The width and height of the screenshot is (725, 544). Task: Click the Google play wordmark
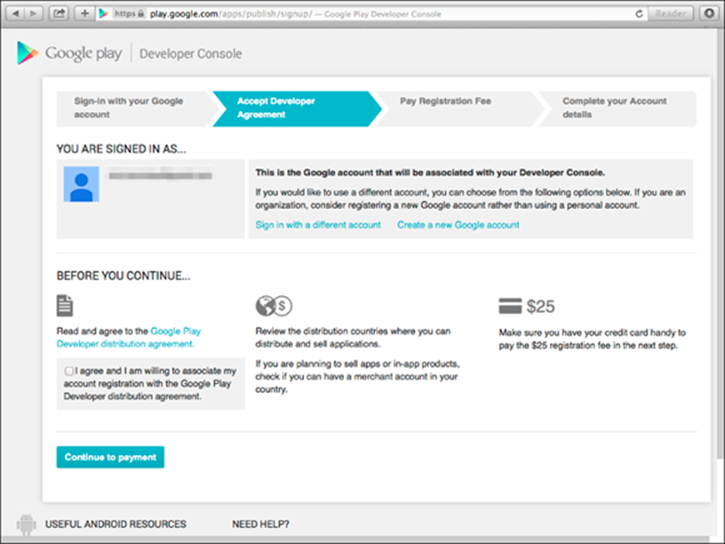coord(83,54)
